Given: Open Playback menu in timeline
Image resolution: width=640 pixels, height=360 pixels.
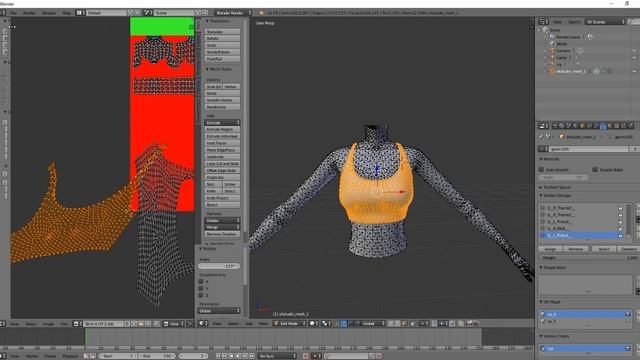Looking at the screenshot, I should (x=70, y=356).
